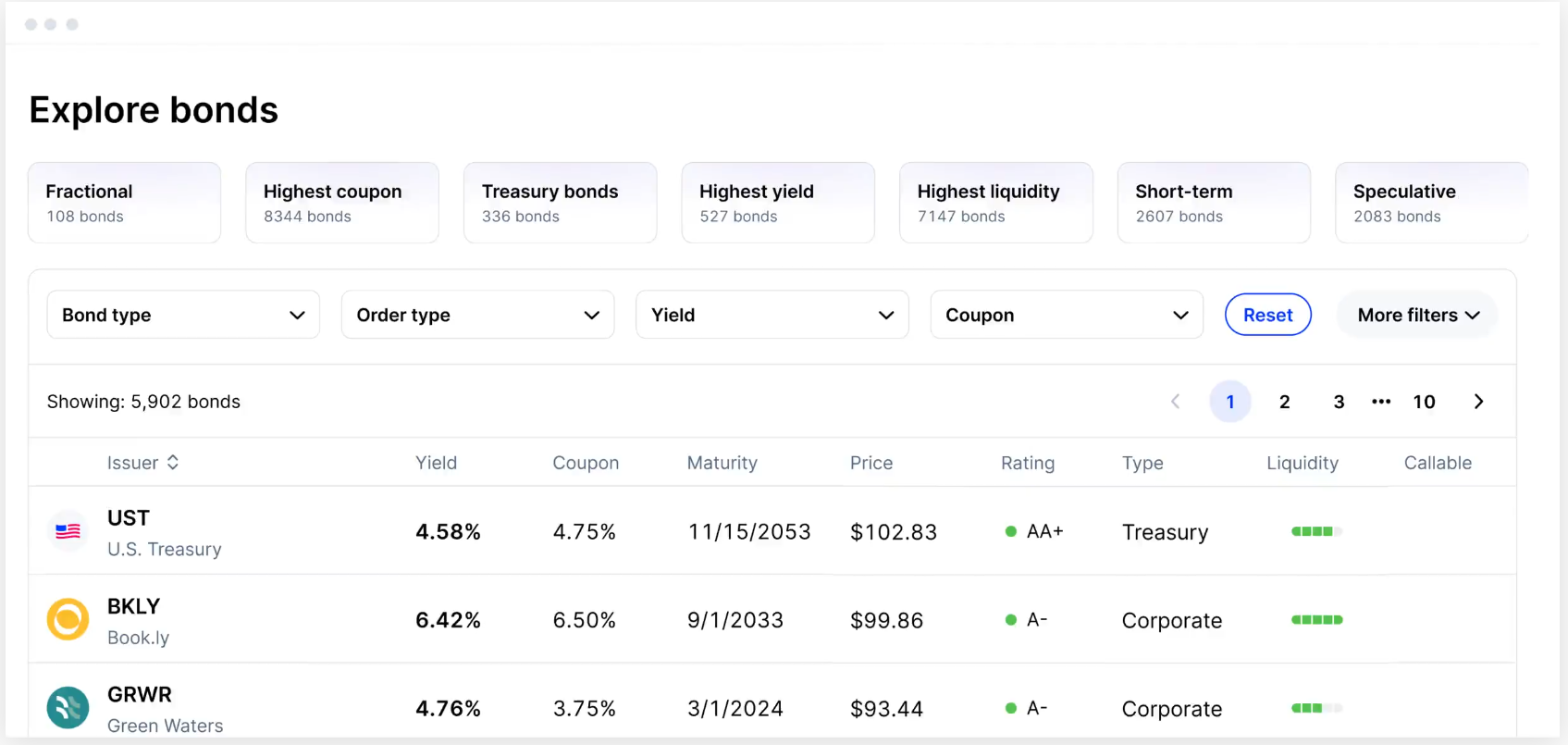Click the pagination ellipsis dots
Screen dimensions: 1568x745
click(1381, 402)
